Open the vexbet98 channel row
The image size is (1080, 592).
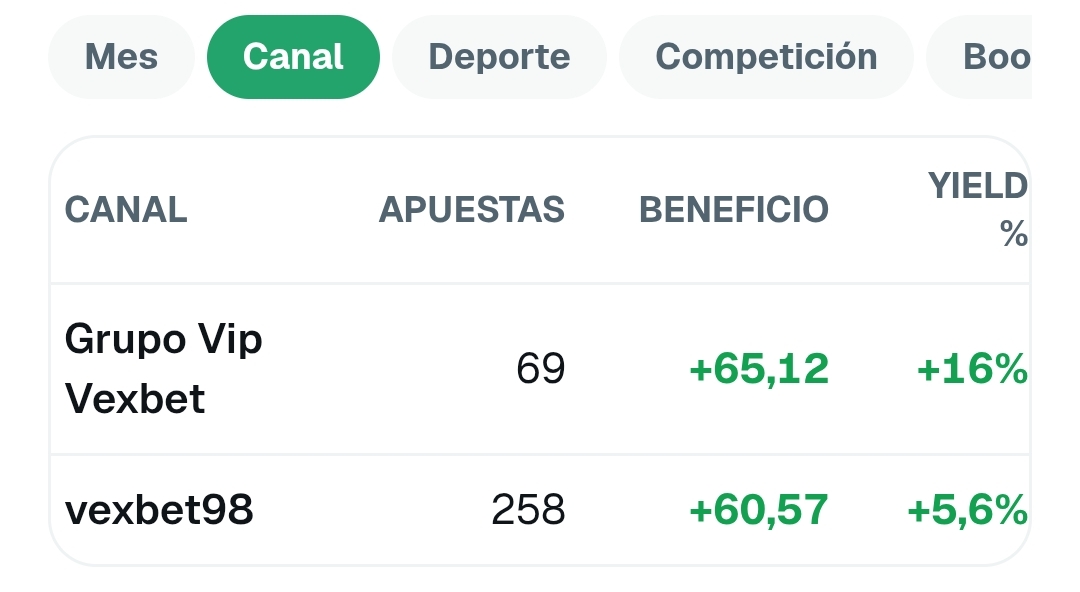(x=540, y=510)
